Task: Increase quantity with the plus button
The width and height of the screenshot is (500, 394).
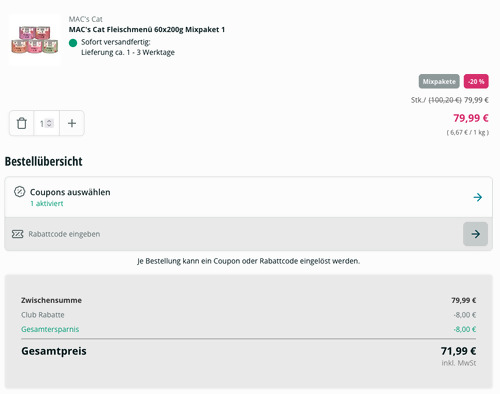Action: point(72,123)
